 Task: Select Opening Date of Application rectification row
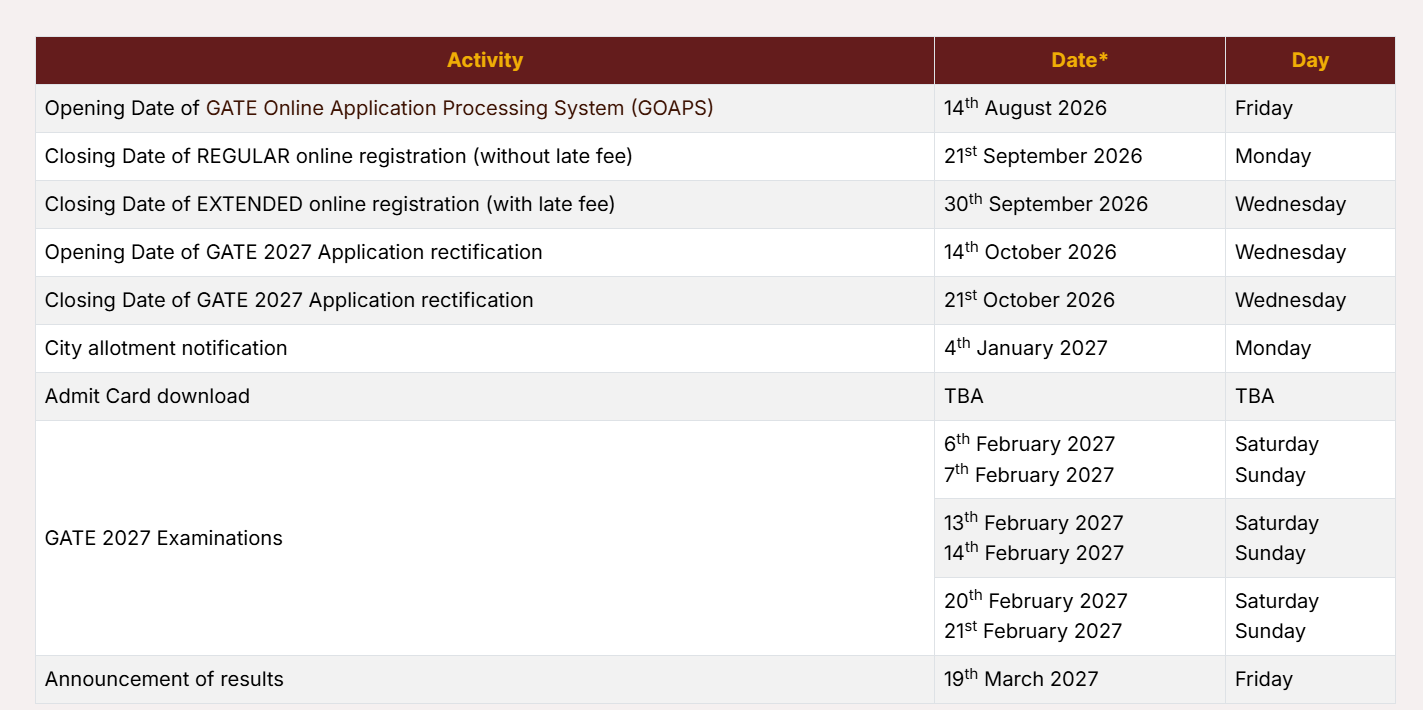pos(715,252)
